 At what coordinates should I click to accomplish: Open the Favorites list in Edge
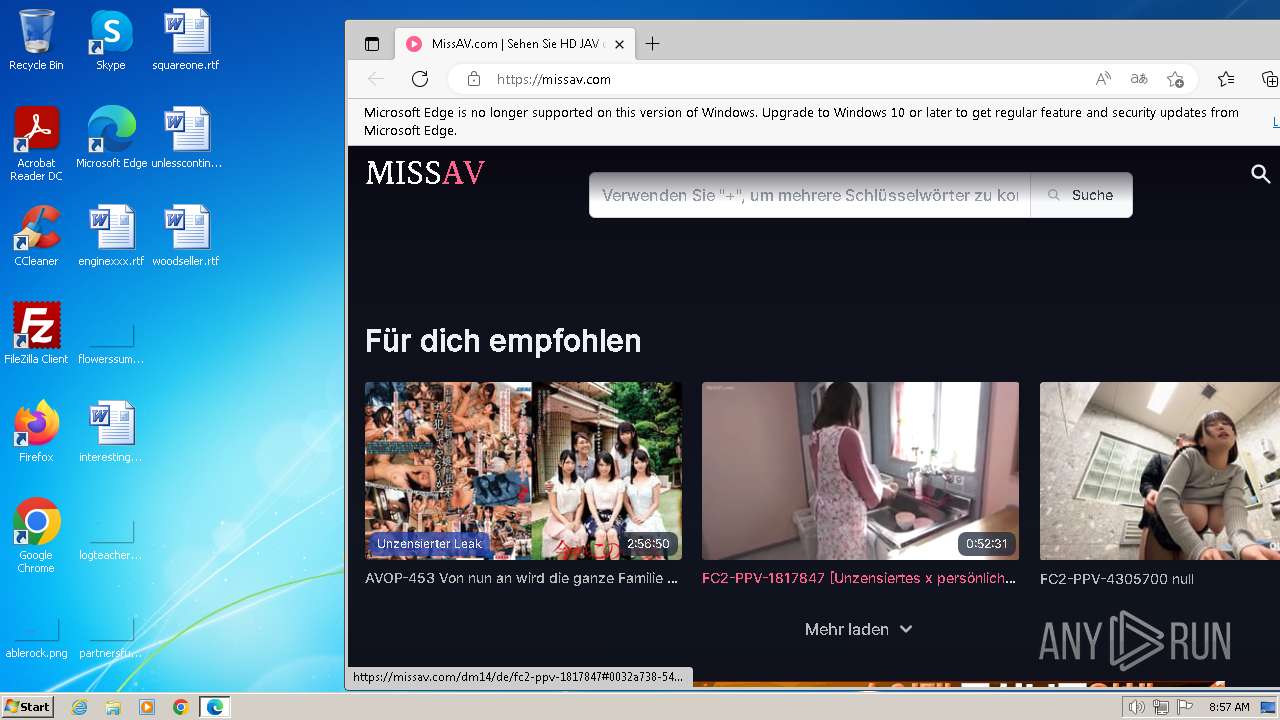[1226, 79]
